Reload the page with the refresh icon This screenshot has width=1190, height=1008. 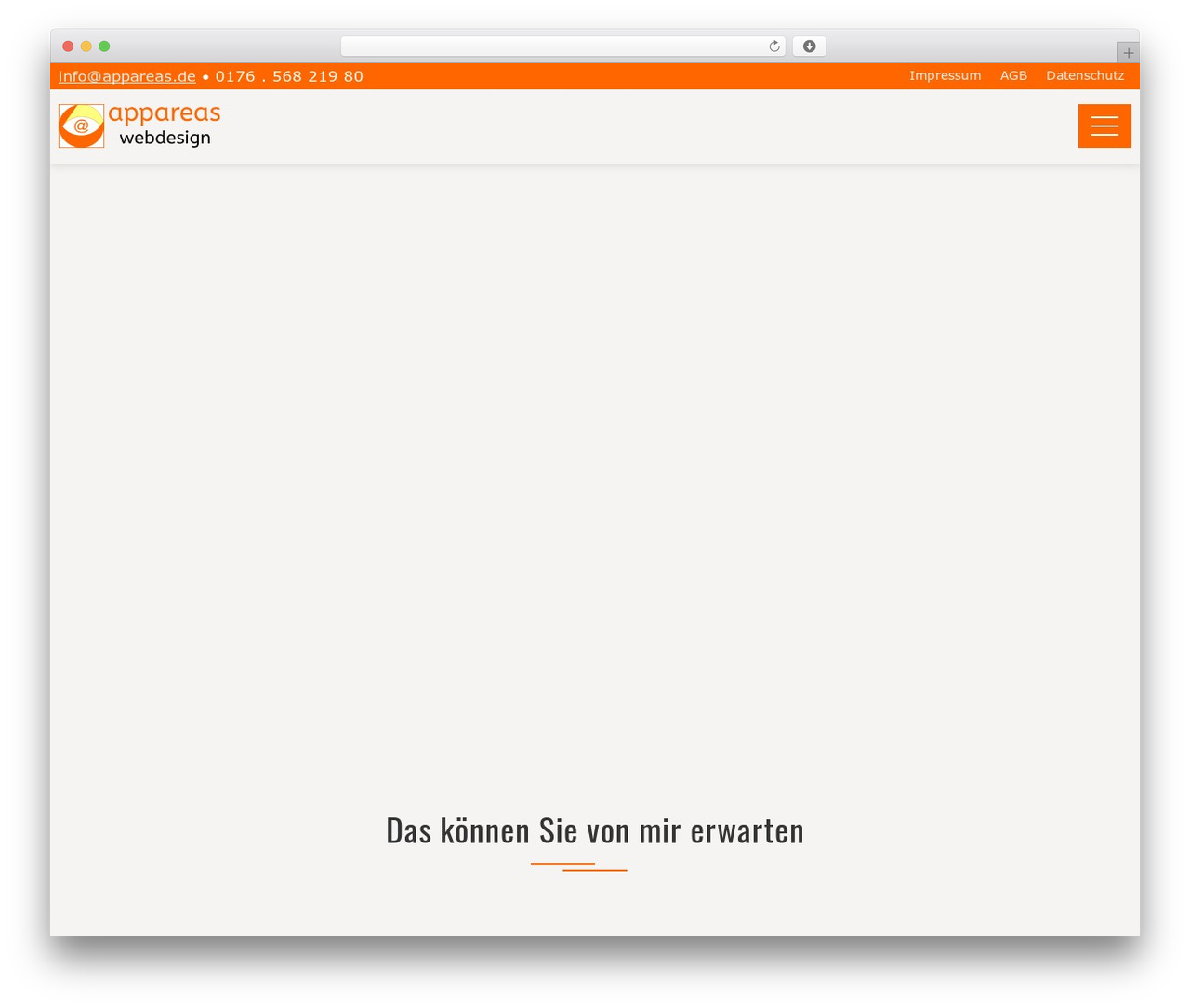774,46
